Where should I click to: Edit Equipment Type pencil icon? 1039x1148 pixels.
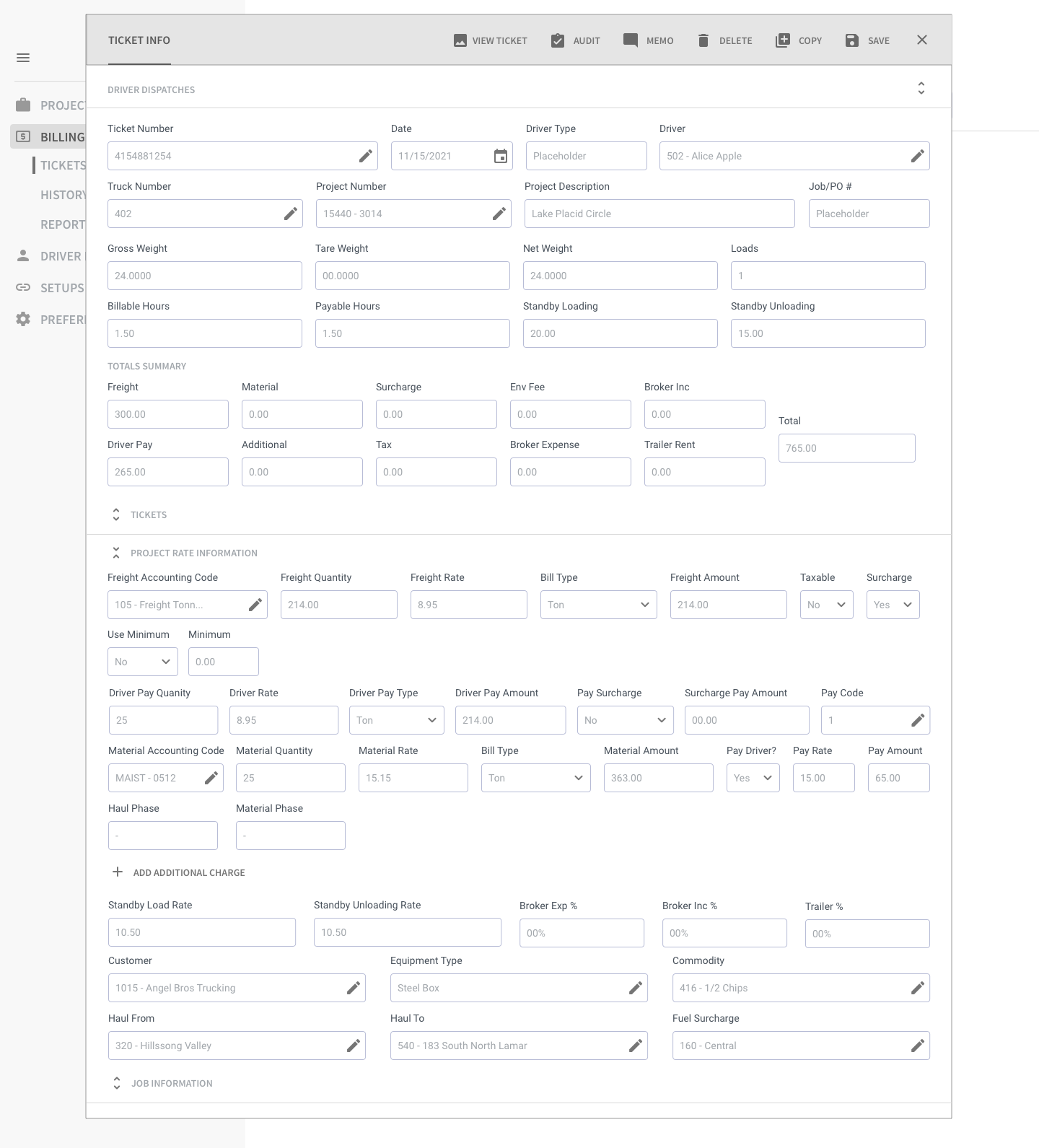click(636, 988)
